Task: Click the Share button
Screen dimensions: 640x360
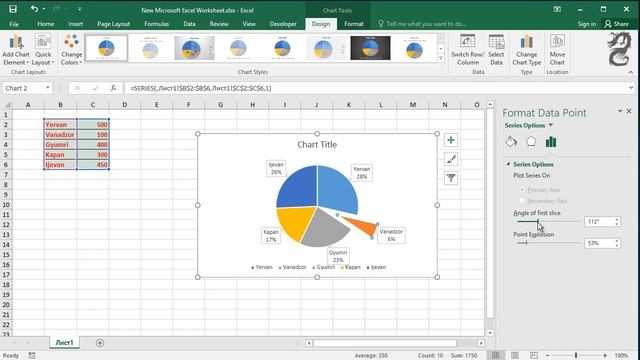Action: click(617, 24)
